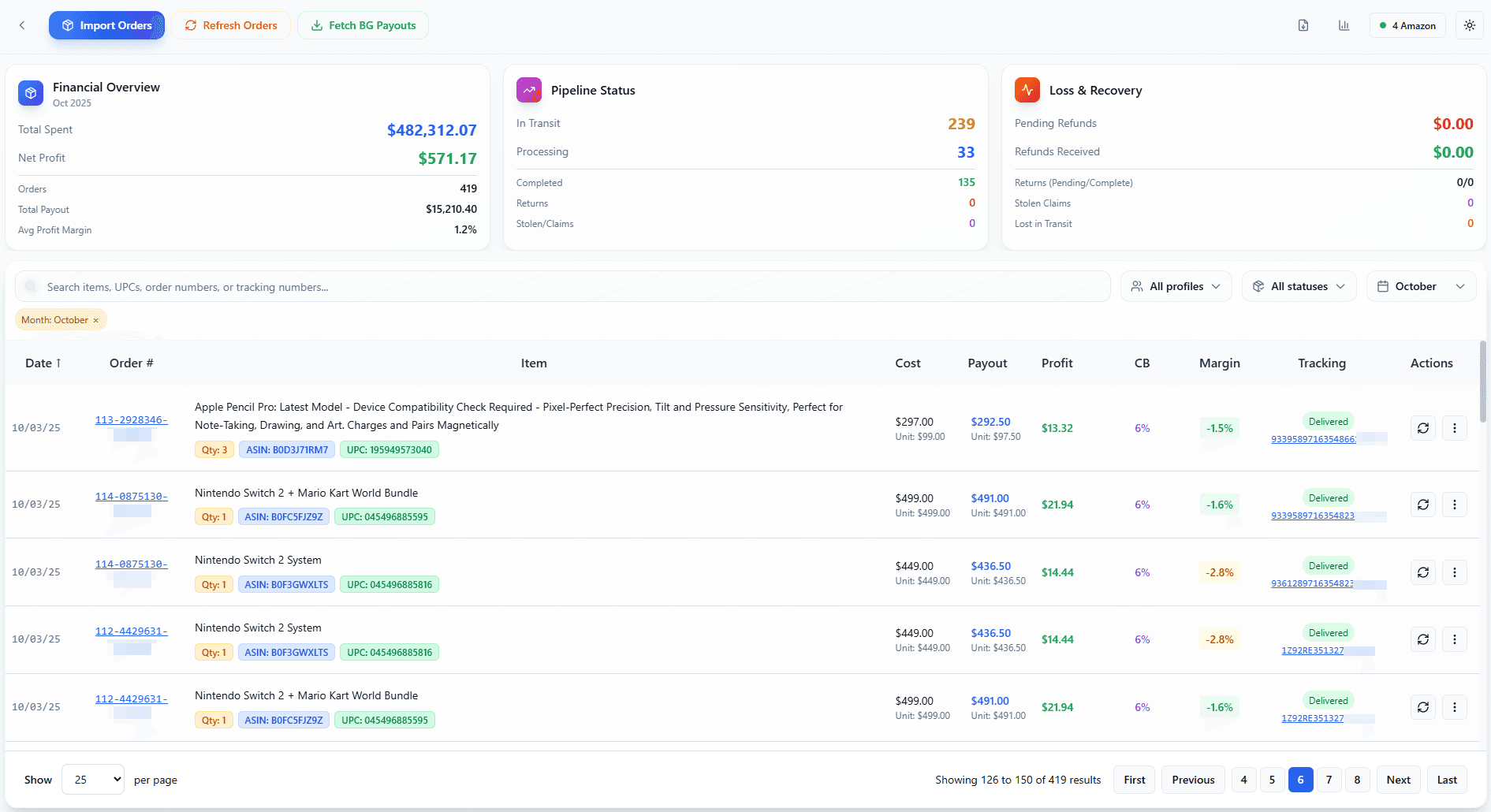Open more actions for Apple Pencil row

1455,428
